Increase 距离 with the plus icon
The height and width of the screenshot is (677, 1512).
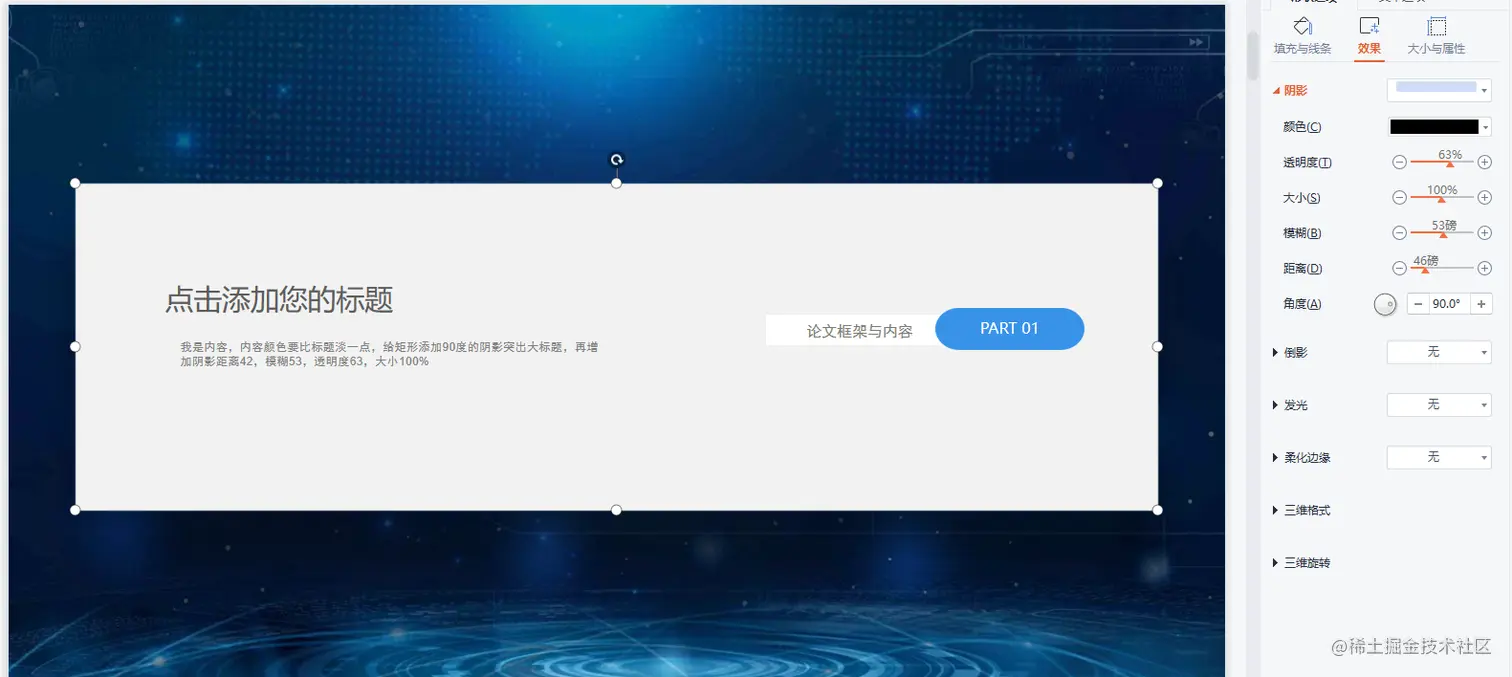tap(1485, 268)
